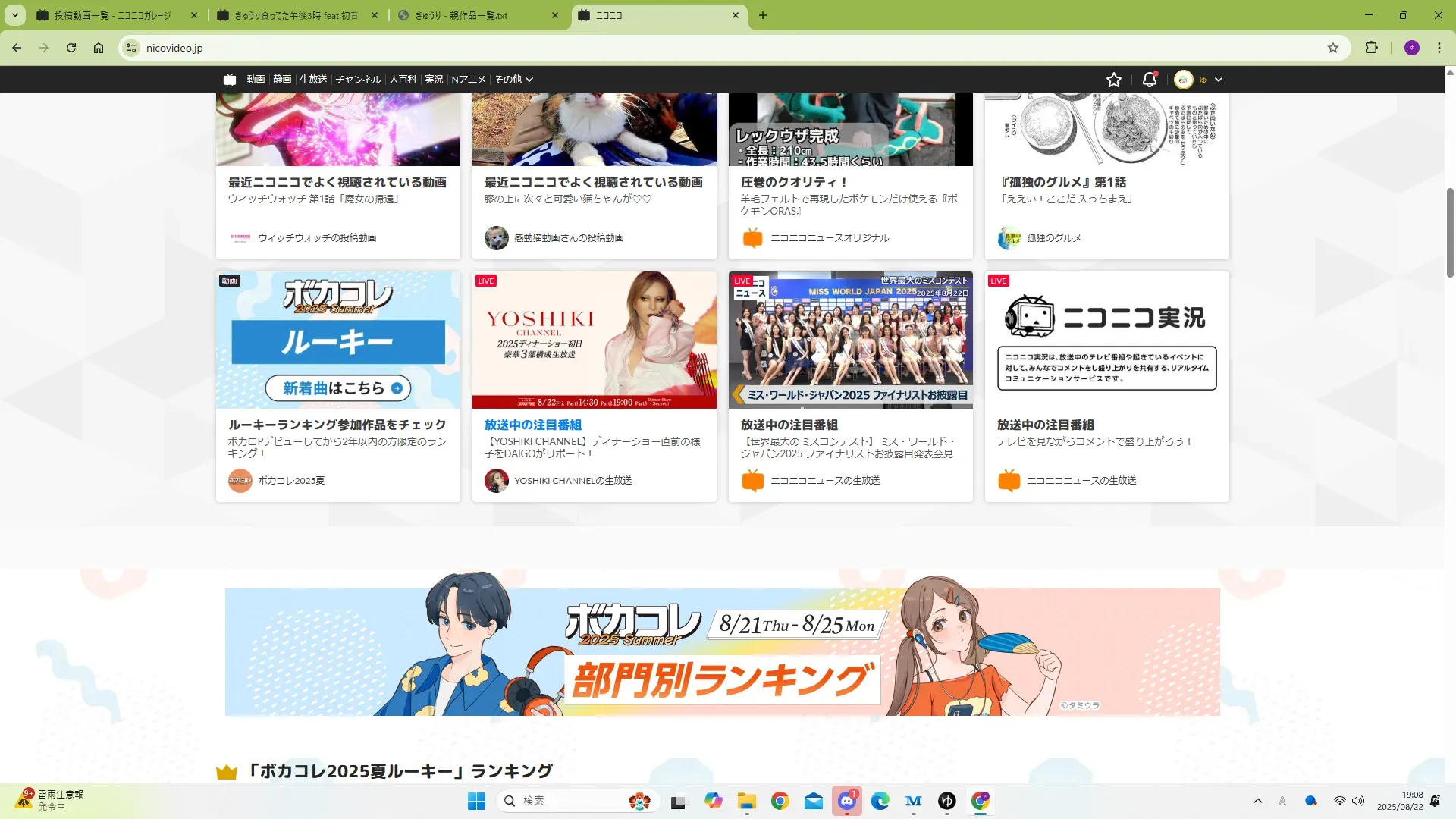Open Discord from the Windows taskbar
Screen dimensions: 1456x819
pyautogui.click(x=846, y=801)
